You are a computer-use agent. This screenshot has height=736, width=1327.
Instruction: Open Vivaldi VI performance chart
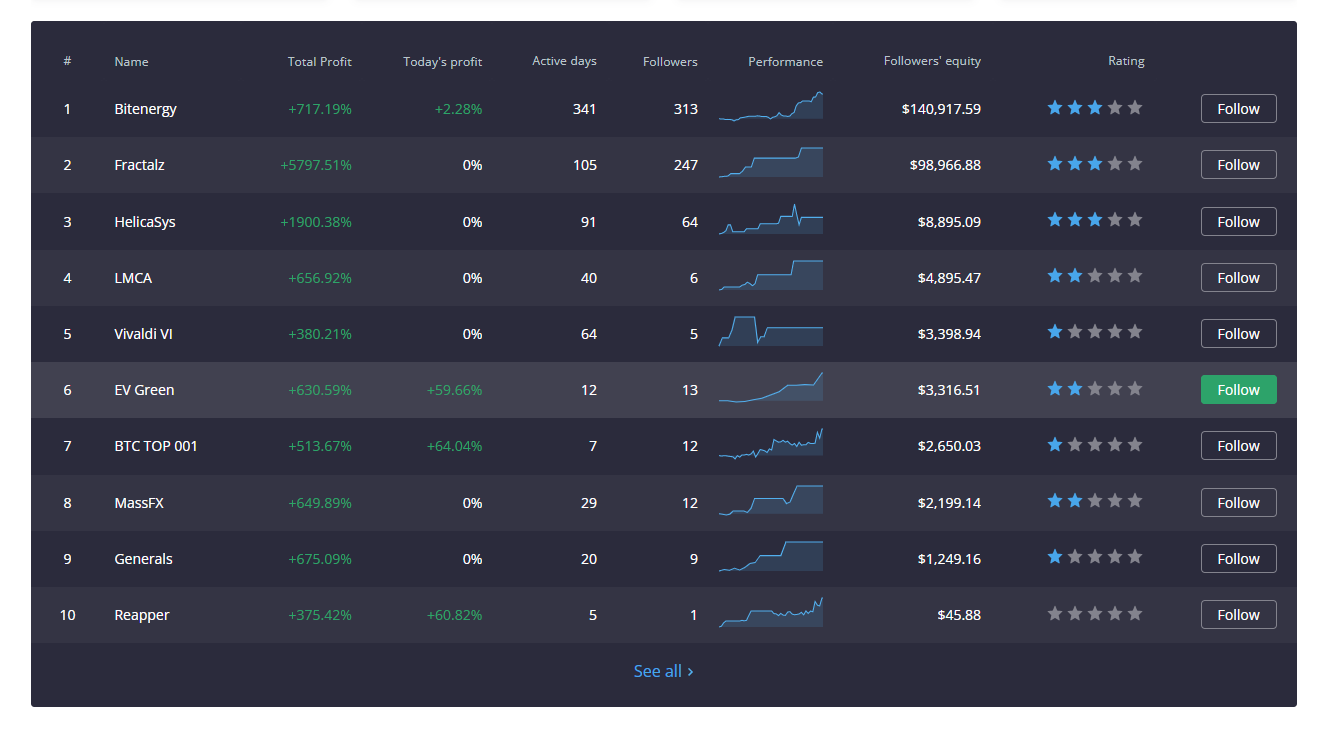(770, 331)
